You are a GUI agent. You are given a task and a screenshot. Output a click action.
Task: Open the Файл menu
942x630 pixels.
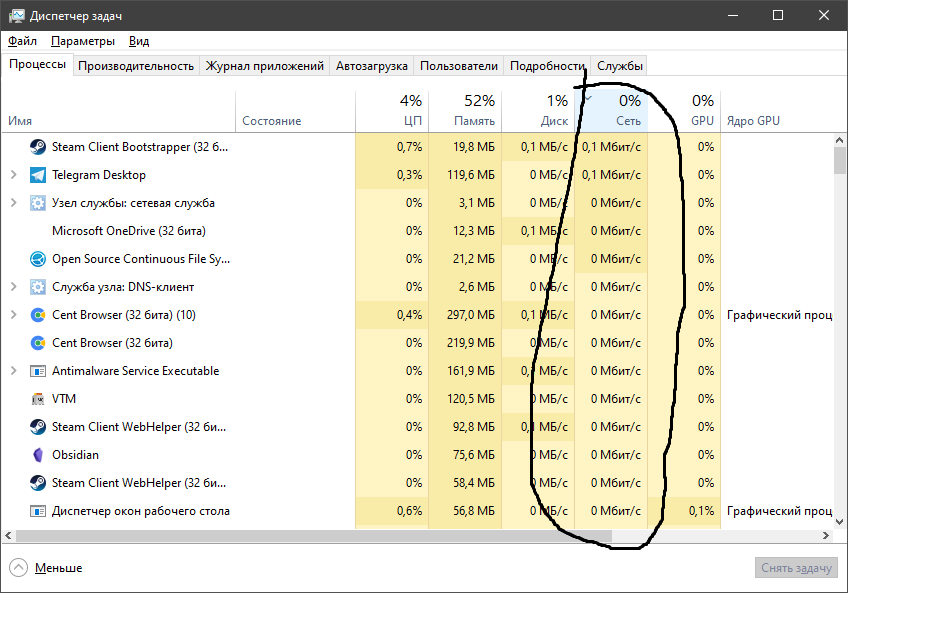point(22,41)
